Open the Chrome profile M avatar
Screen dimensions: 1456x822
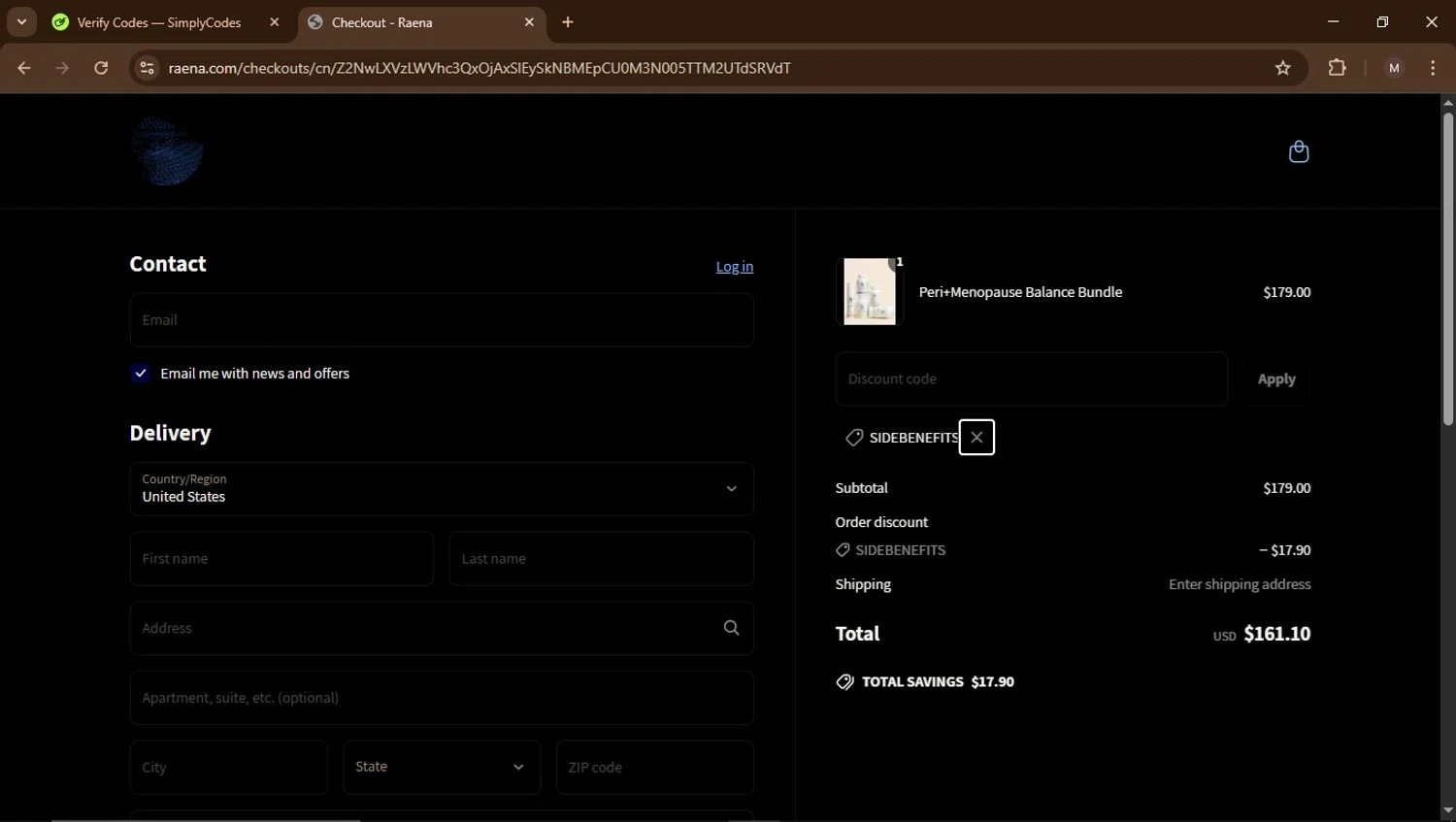[1394, 68]
